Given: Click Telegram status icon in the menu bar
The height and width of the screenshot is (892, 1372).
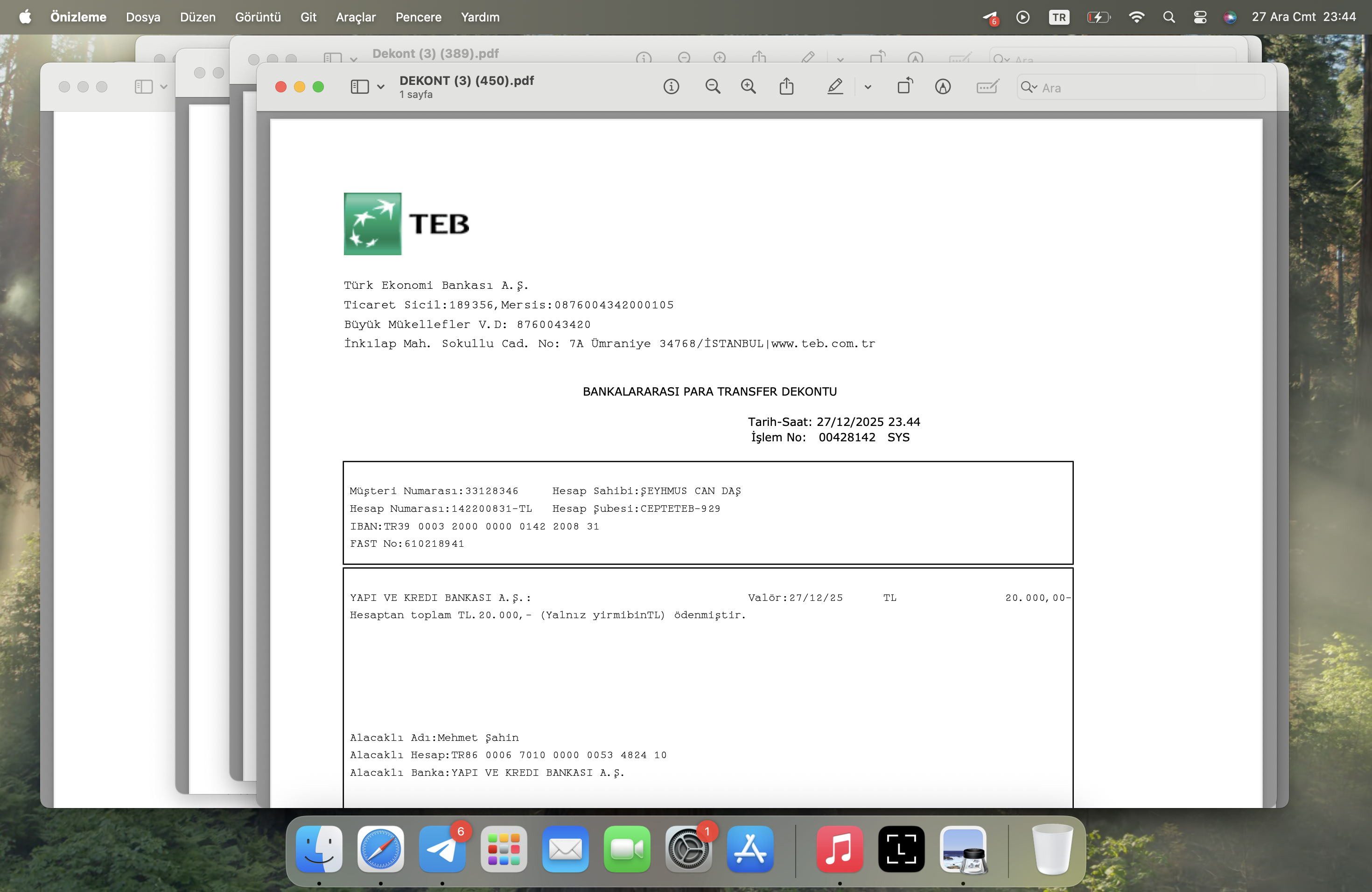Looking at the screenshot, I should click(990, 18).
